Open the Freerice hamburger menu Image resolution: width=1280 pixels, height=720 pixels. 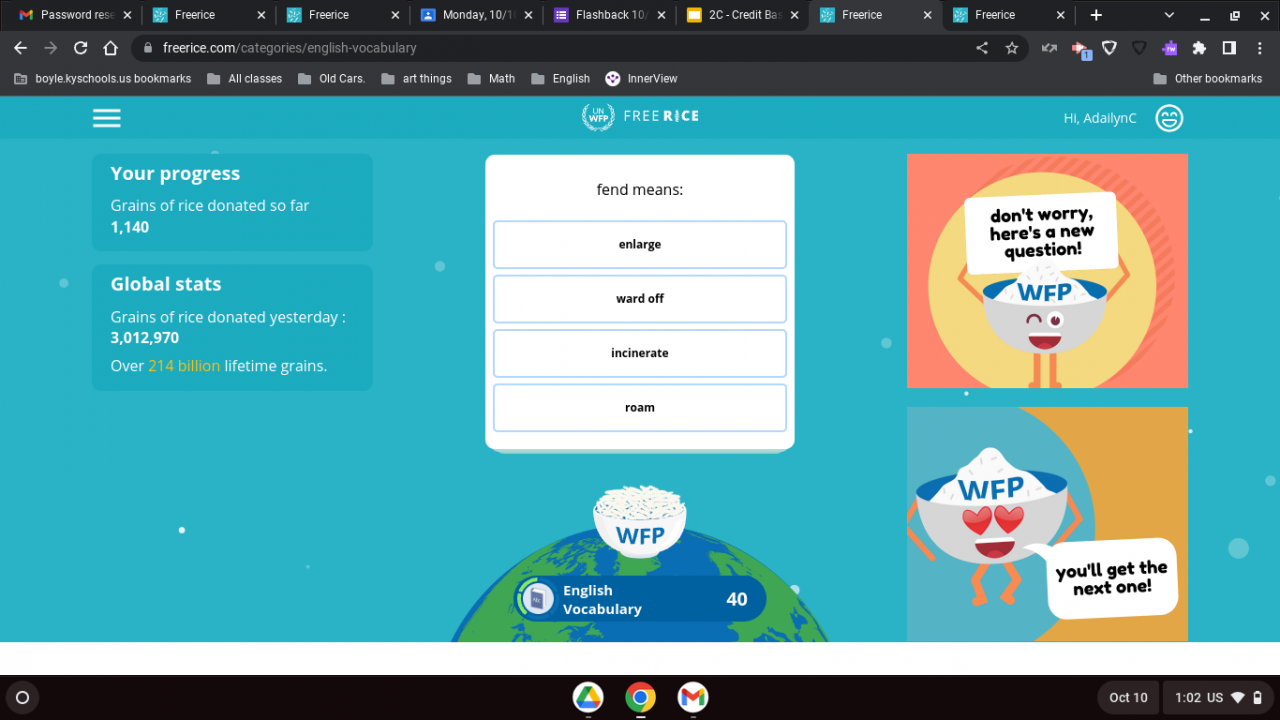click(x=107, y=118)
